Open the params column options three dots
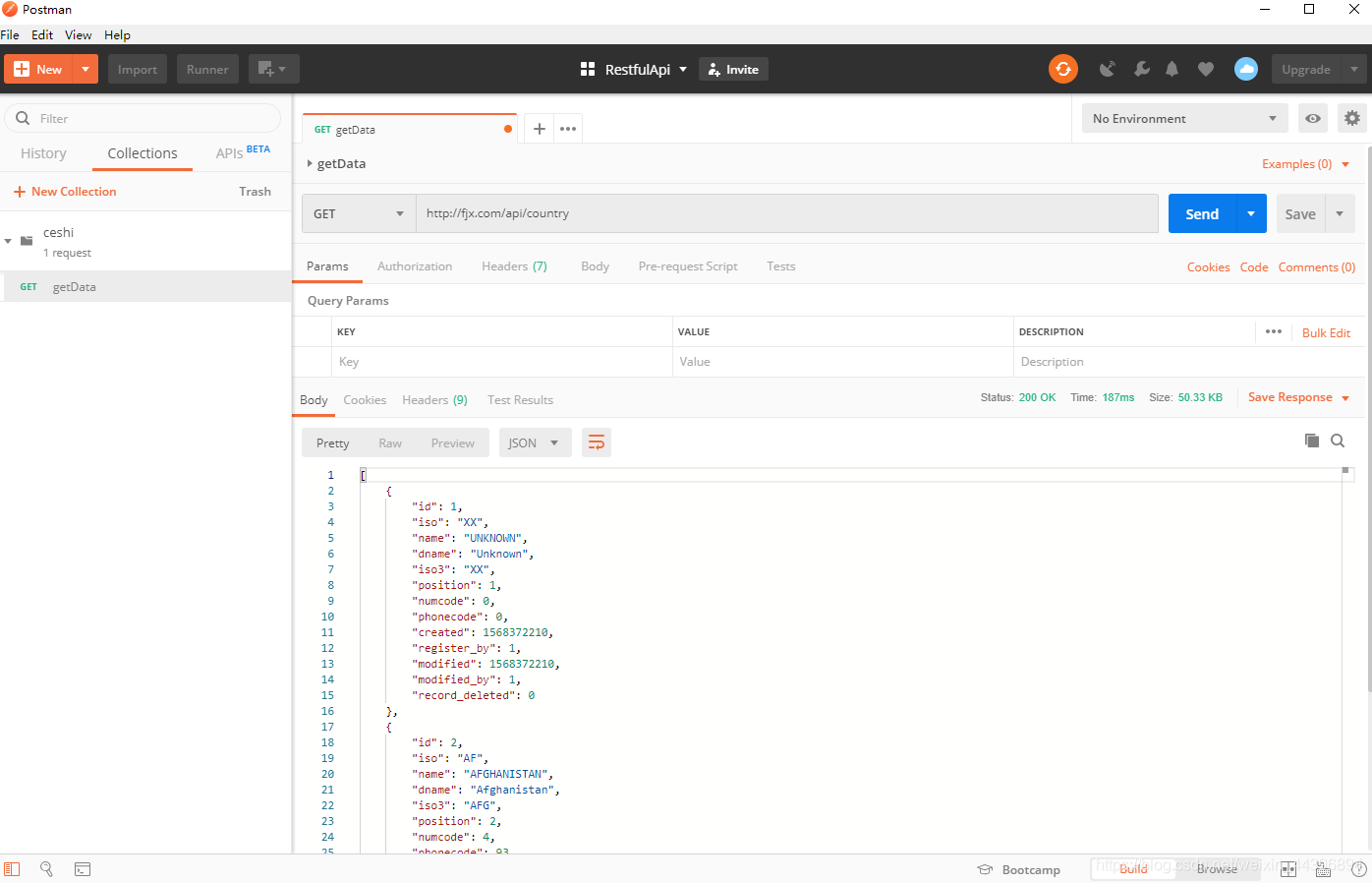The height and width of the screenshot is (883, 1372). point(1274,331)
